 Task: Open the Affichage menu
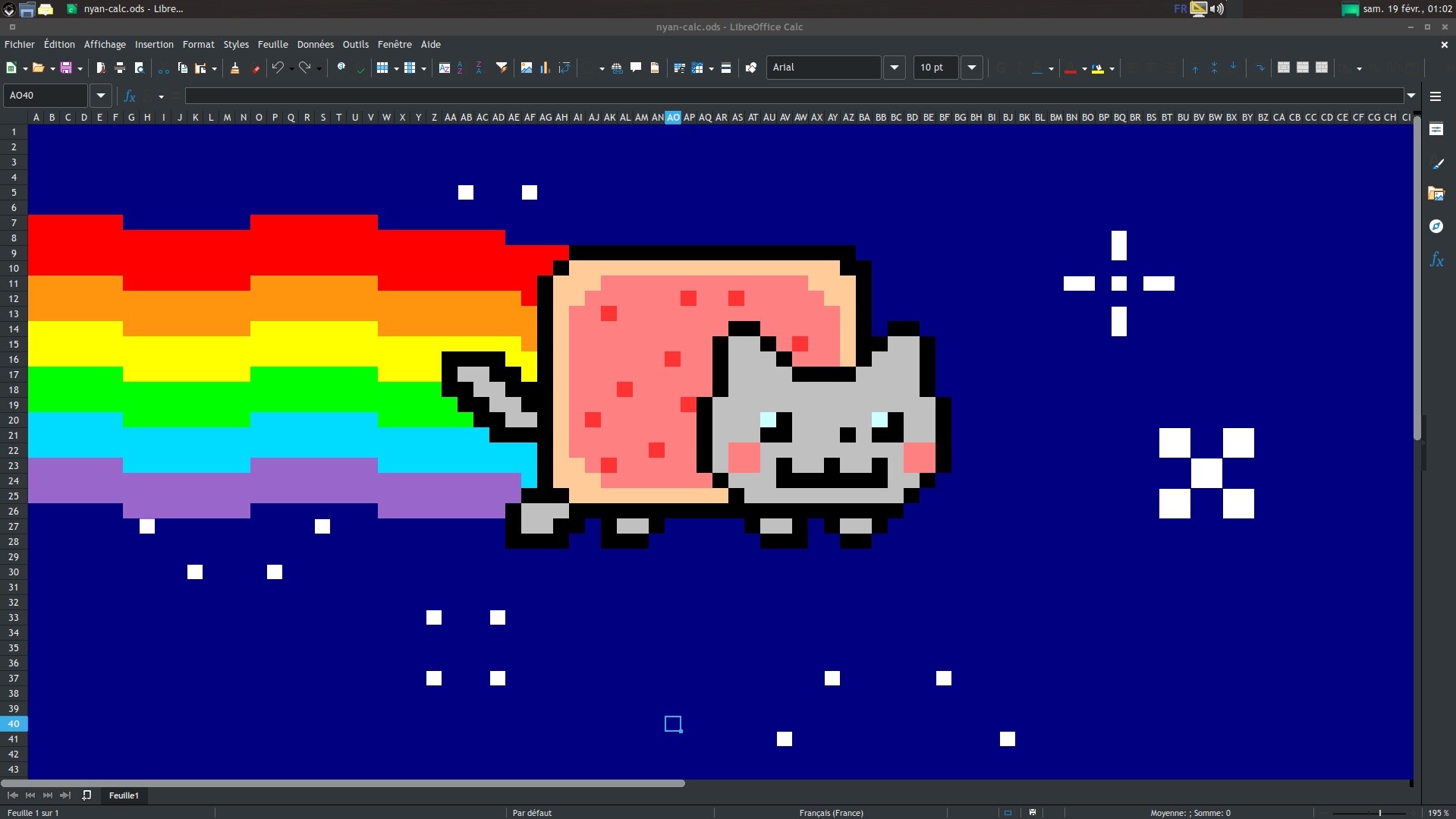(x=105, y=45)
